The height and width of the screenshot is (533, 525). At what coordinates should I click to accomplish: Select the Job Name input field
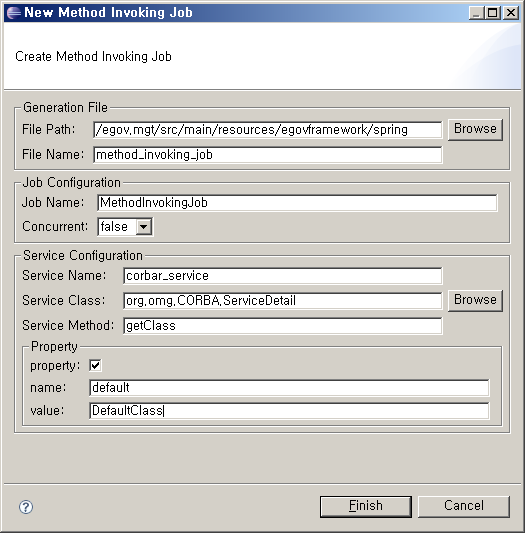click(297, 203)
